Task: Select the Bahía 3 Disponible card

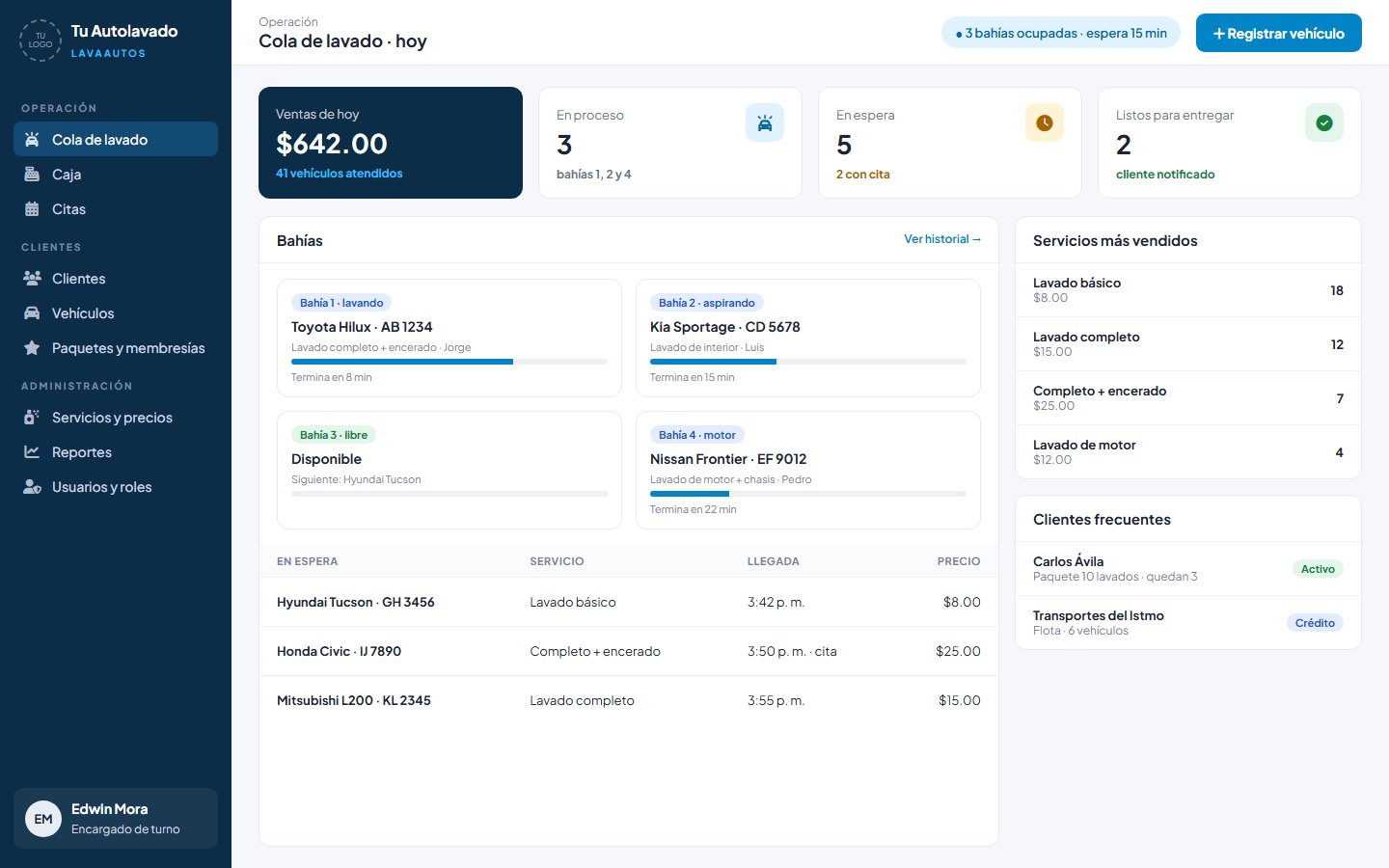Action: pyautogui.click(x=449, y=471)
